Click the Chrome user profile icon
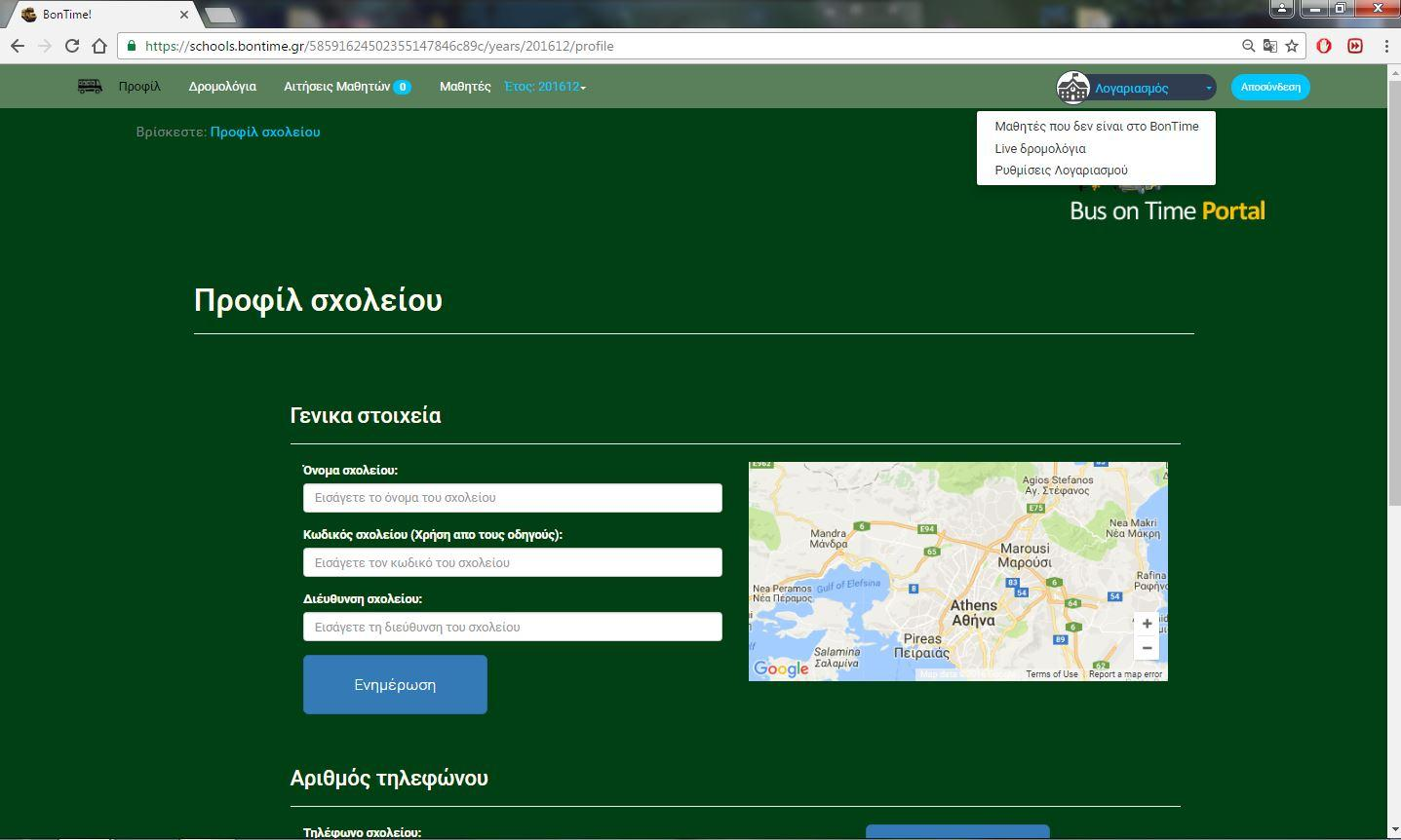1401x840 pixels. click(1282, 9)
